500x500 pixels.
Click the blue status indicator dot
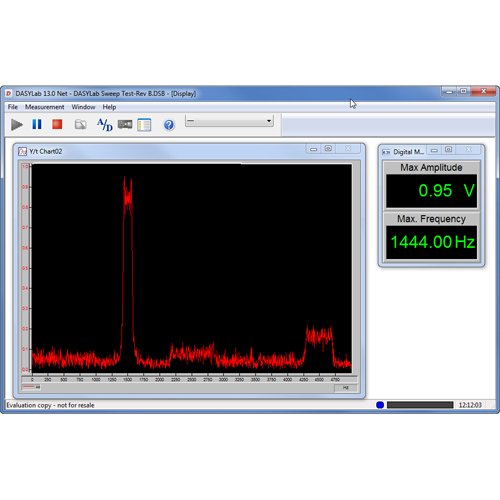pyautogui.click(x=380, y=405)
